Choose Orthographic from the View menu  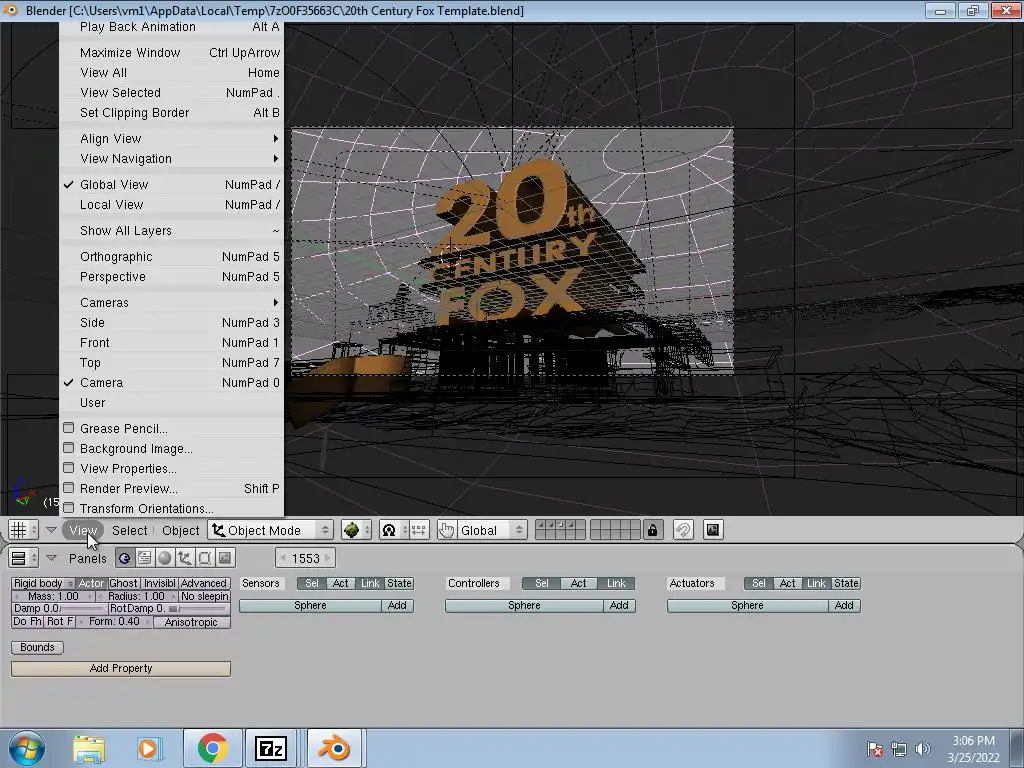172,257
